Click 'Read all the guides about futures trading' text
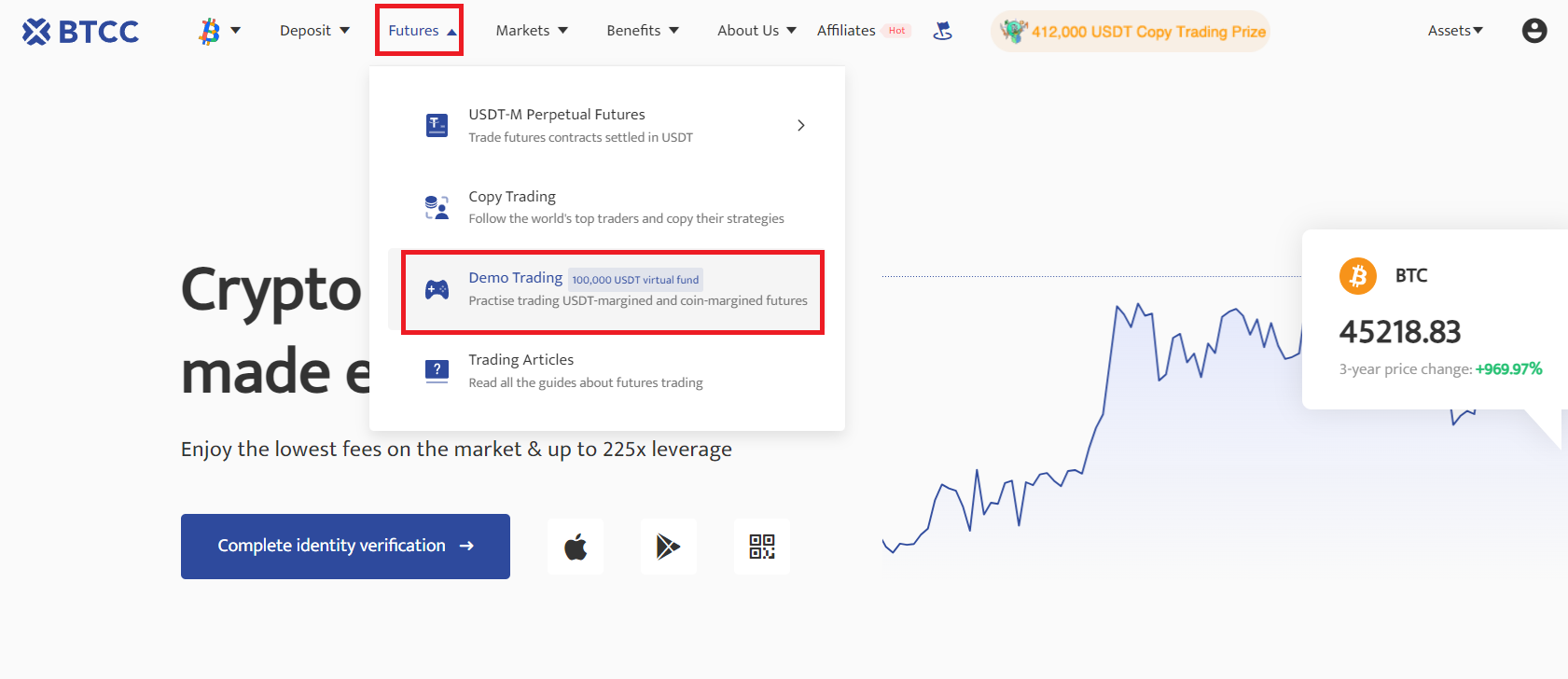This screenshot has width=1568, height=679. coord(586,382)
